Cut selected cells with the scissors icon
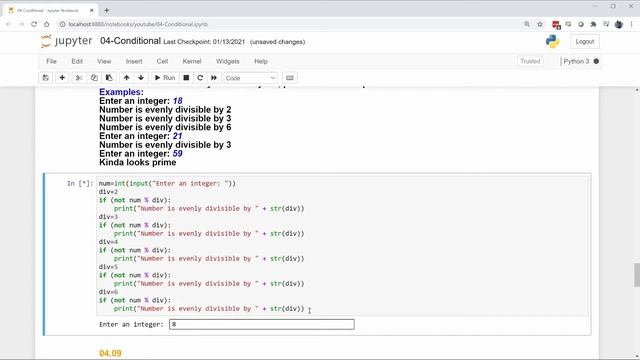This screenshot has height=360, width=640. tap(79, 78)
